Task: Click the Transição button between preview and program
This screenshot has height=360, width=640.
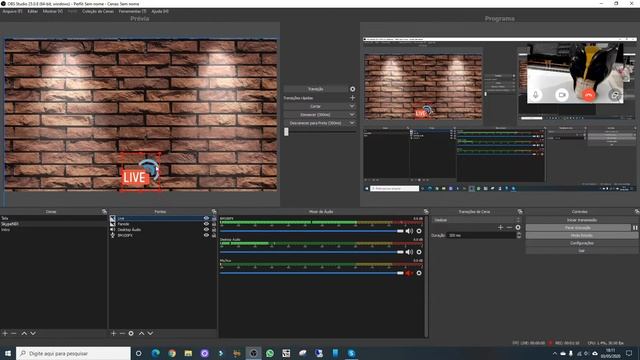Action: pyautogui.click(x=316, y=89)
